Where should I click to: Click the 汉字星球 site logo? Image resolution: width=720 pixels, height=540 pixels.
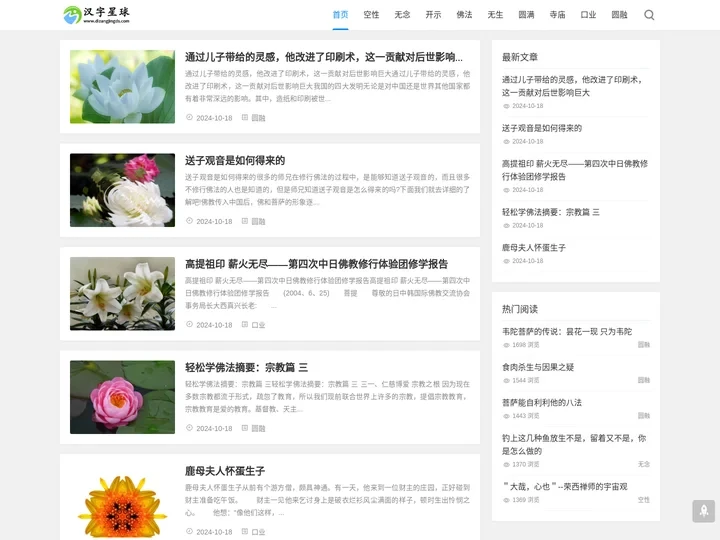[97, 15]
